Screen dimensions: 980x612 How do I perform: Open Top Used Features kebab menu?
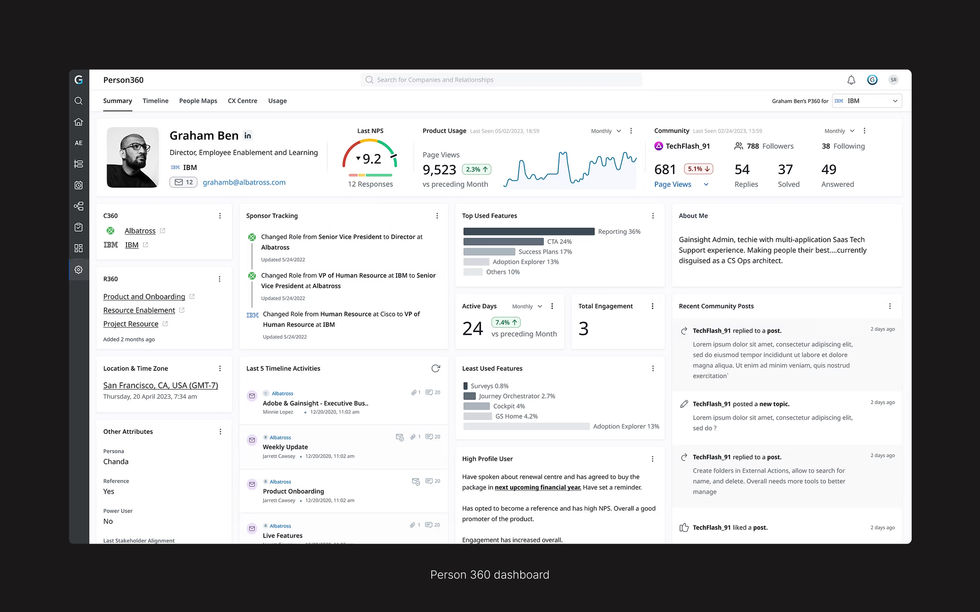pos(652,216)
